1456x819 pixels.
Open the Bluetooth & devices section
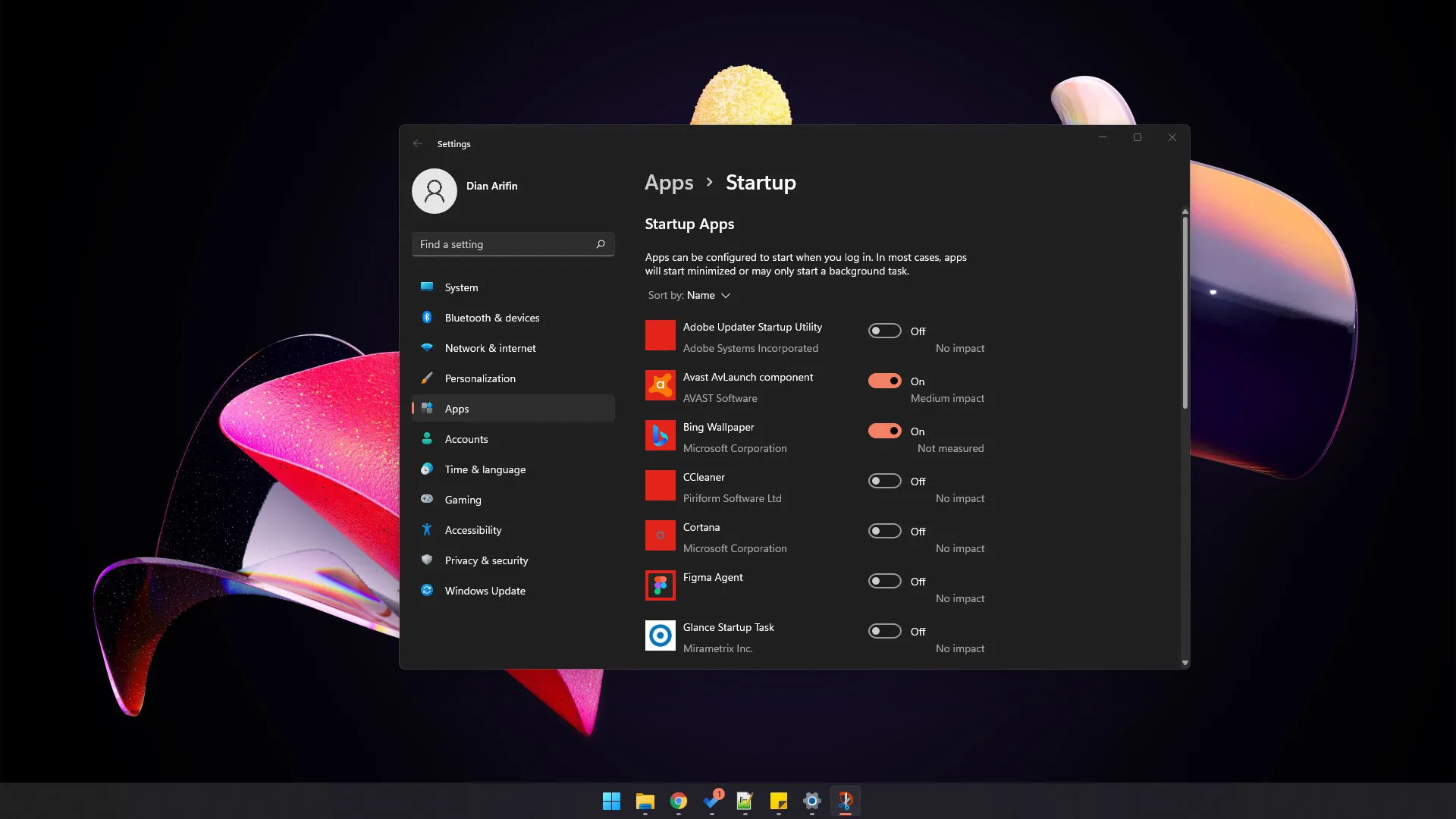(491, 318)
